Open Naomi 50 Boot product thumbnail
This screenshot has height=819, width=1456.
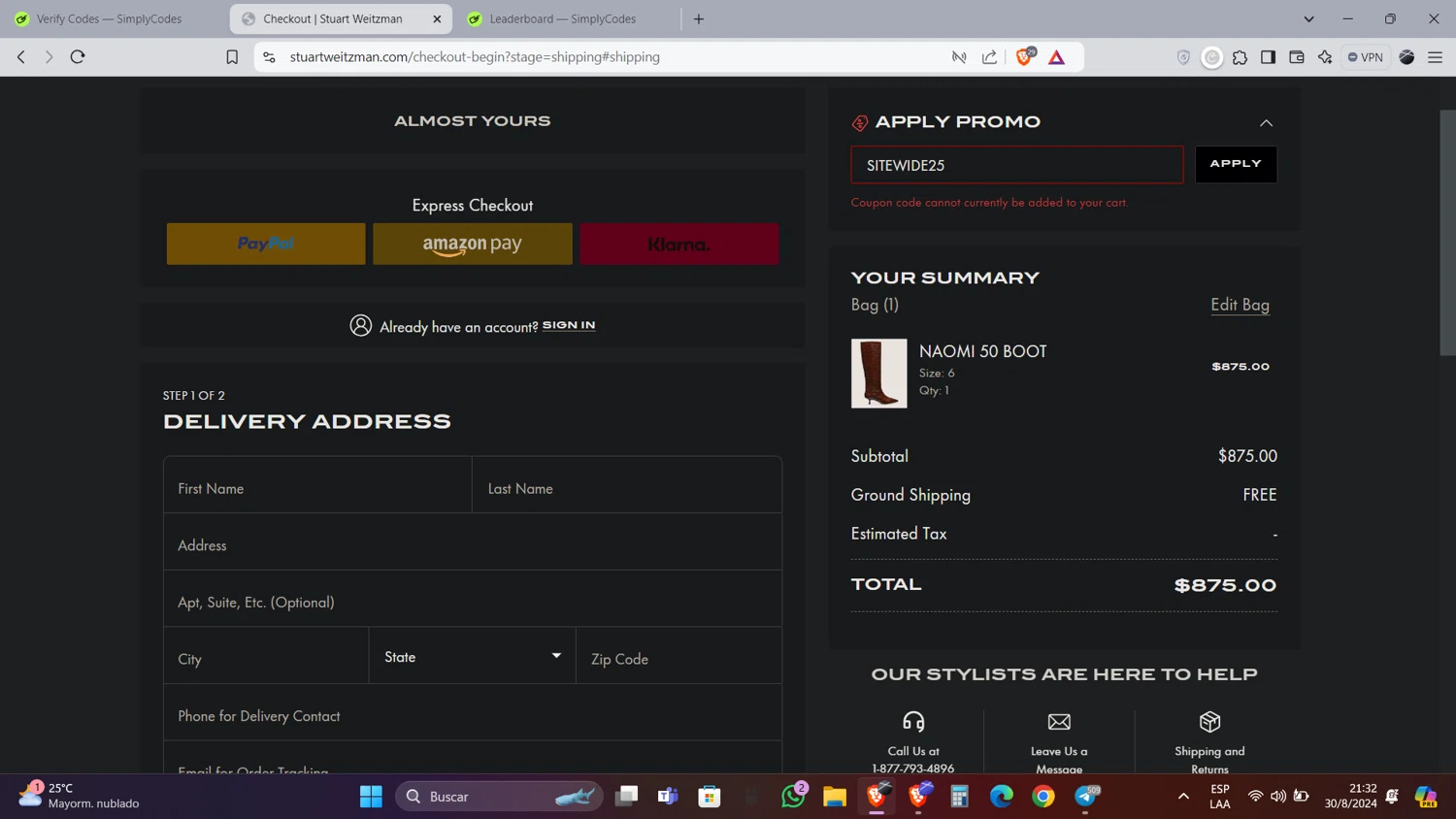pyautogui.click(x=878, y=373)
